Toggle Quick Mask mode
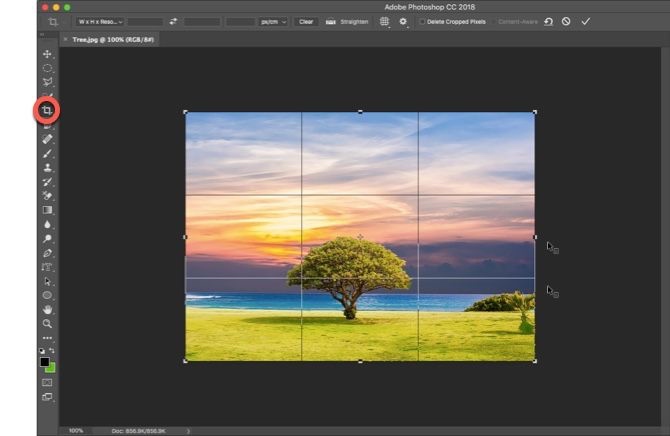This screenshot has width=670, height=436. coord(47,382)
